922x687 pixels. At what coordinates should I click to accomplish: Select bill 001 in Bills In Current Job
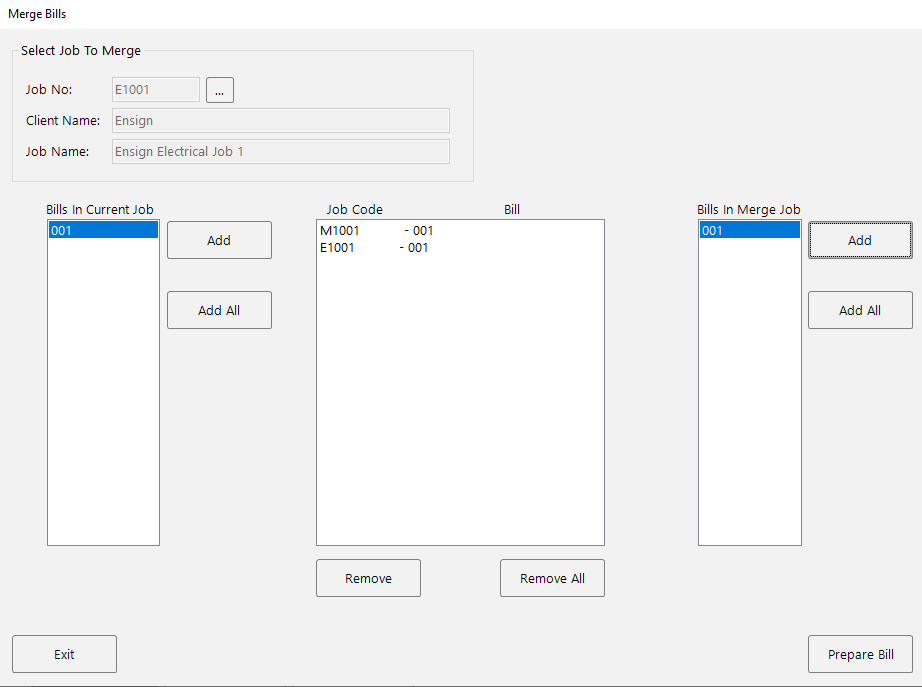(103, 229)
